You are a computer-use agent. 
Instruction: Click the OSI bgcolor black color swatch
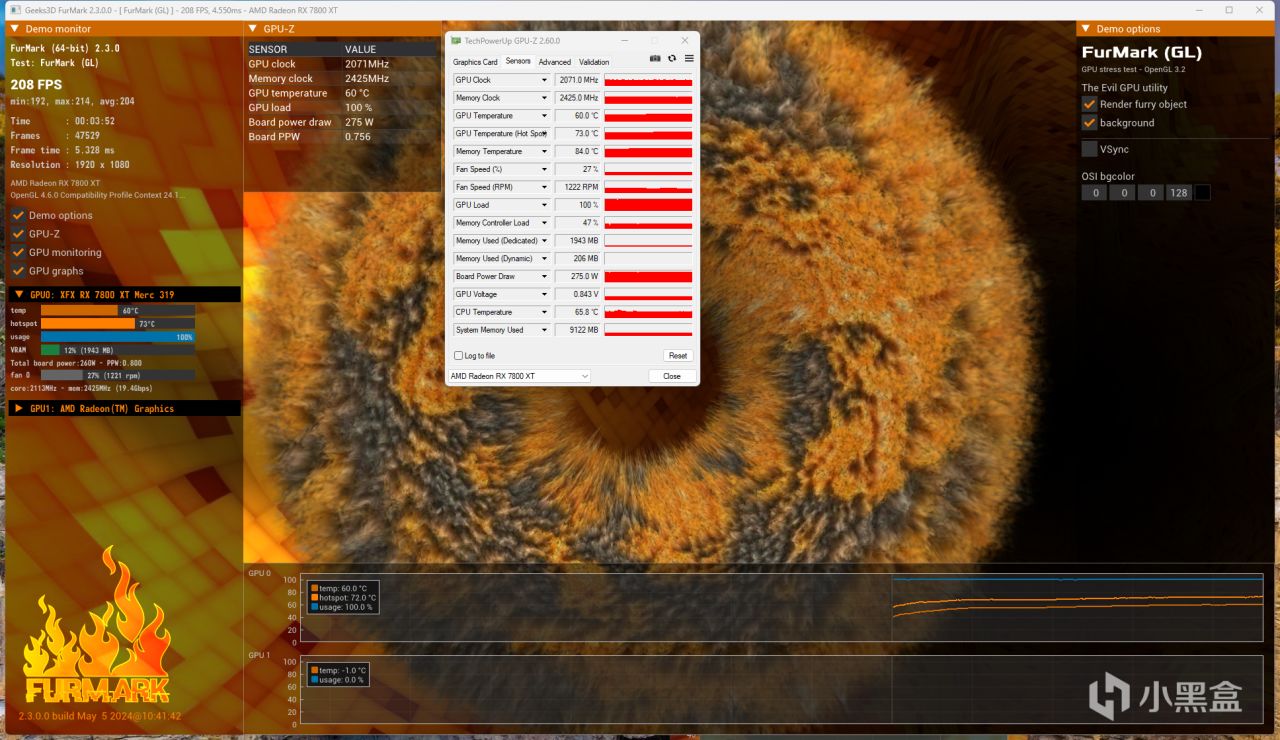pyautogui.click(x=1203, y=193)
